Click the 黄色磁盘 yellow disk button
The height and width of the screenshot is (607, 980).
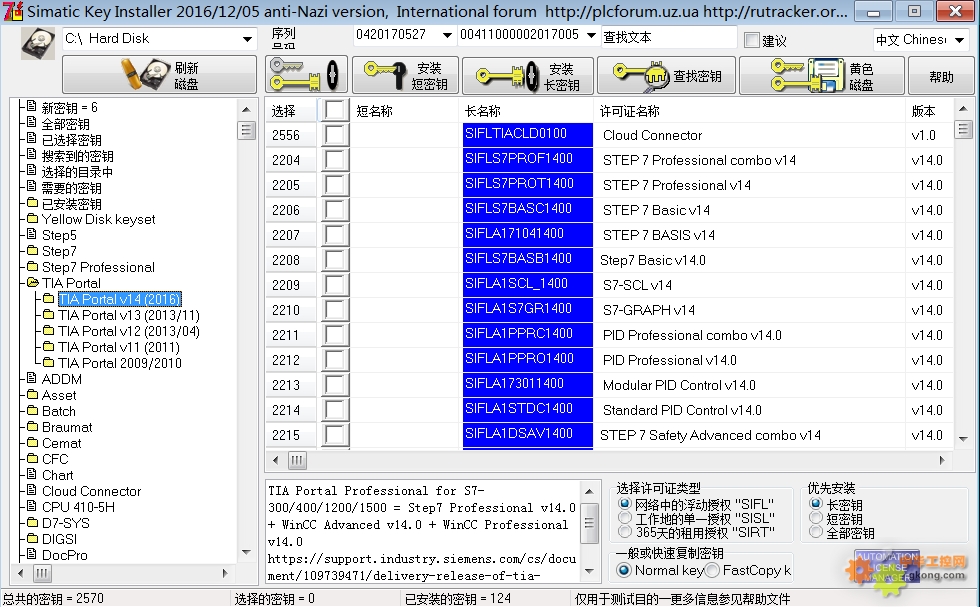point(822,75)
